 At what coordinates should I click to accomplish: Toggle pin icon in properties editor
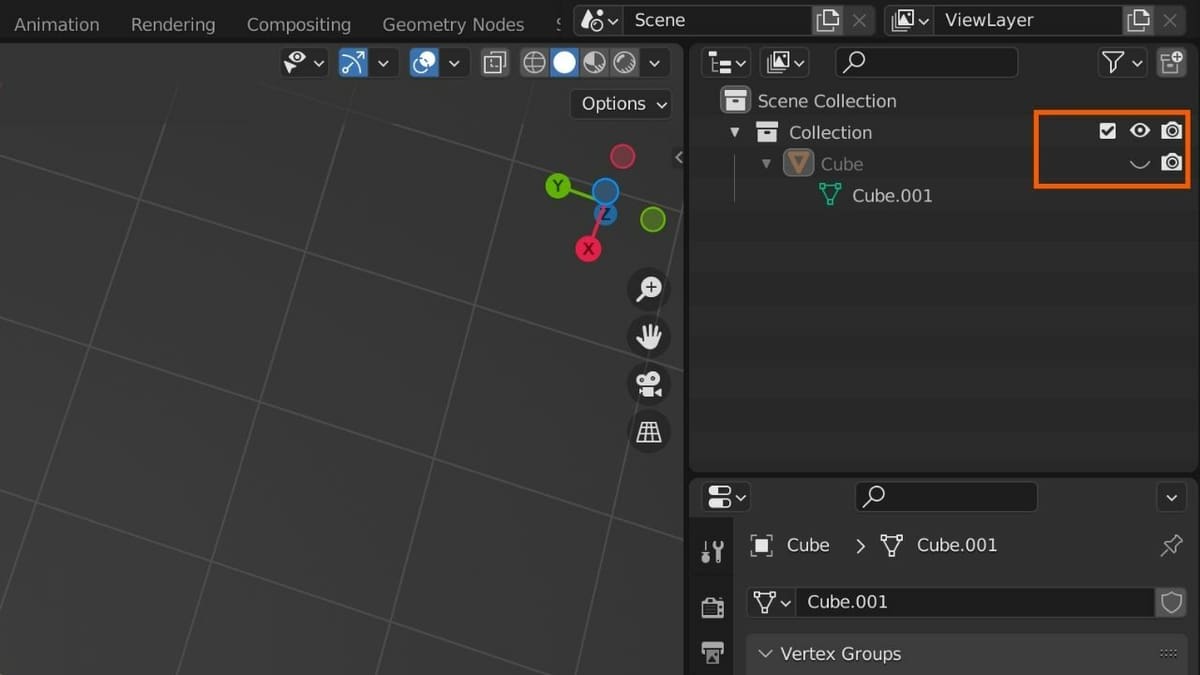pos(1171,545)
